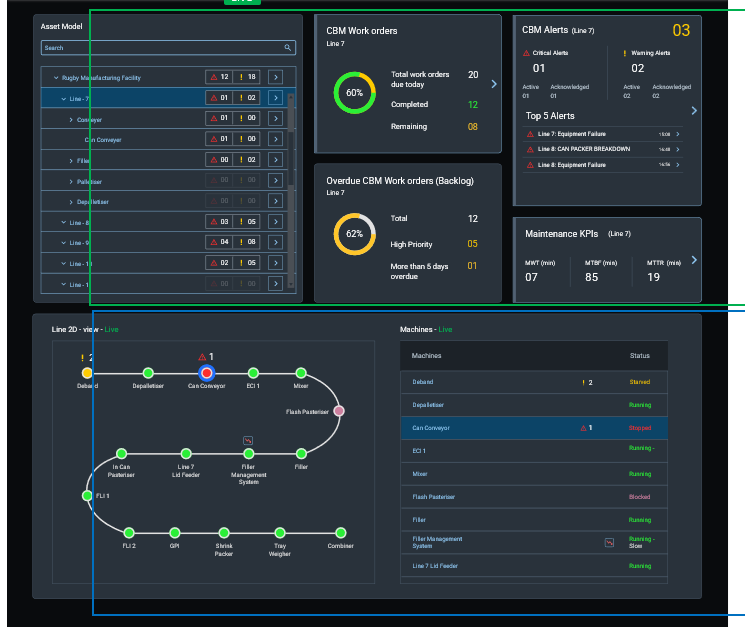Click the Shrink Packer node

click(x=224, y=532)
